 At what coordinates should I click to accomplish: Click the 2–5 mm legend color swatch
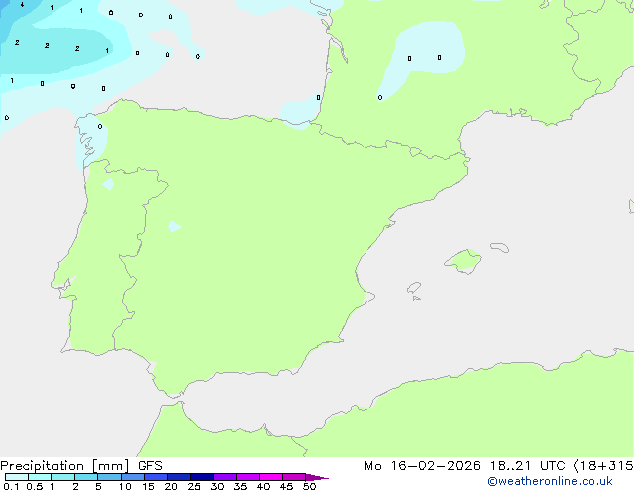pos(86,477)
